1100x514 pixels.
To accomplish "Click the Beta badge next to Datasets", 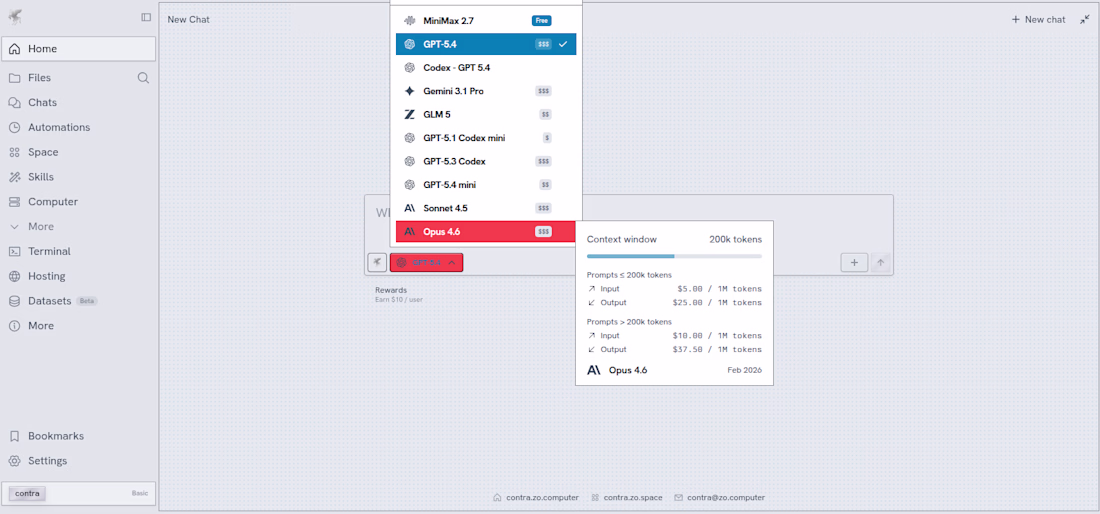I will pos(87,301).
